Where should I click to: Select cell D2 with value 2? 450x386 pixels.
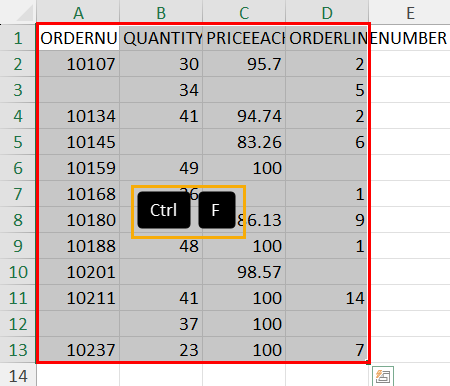coord(327,64)
